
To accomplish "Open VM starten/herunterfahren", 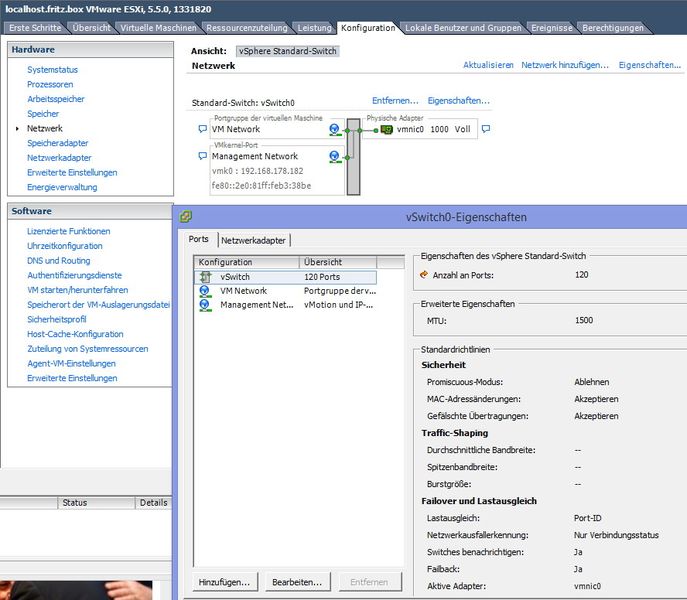I will [x=78, y=290].
